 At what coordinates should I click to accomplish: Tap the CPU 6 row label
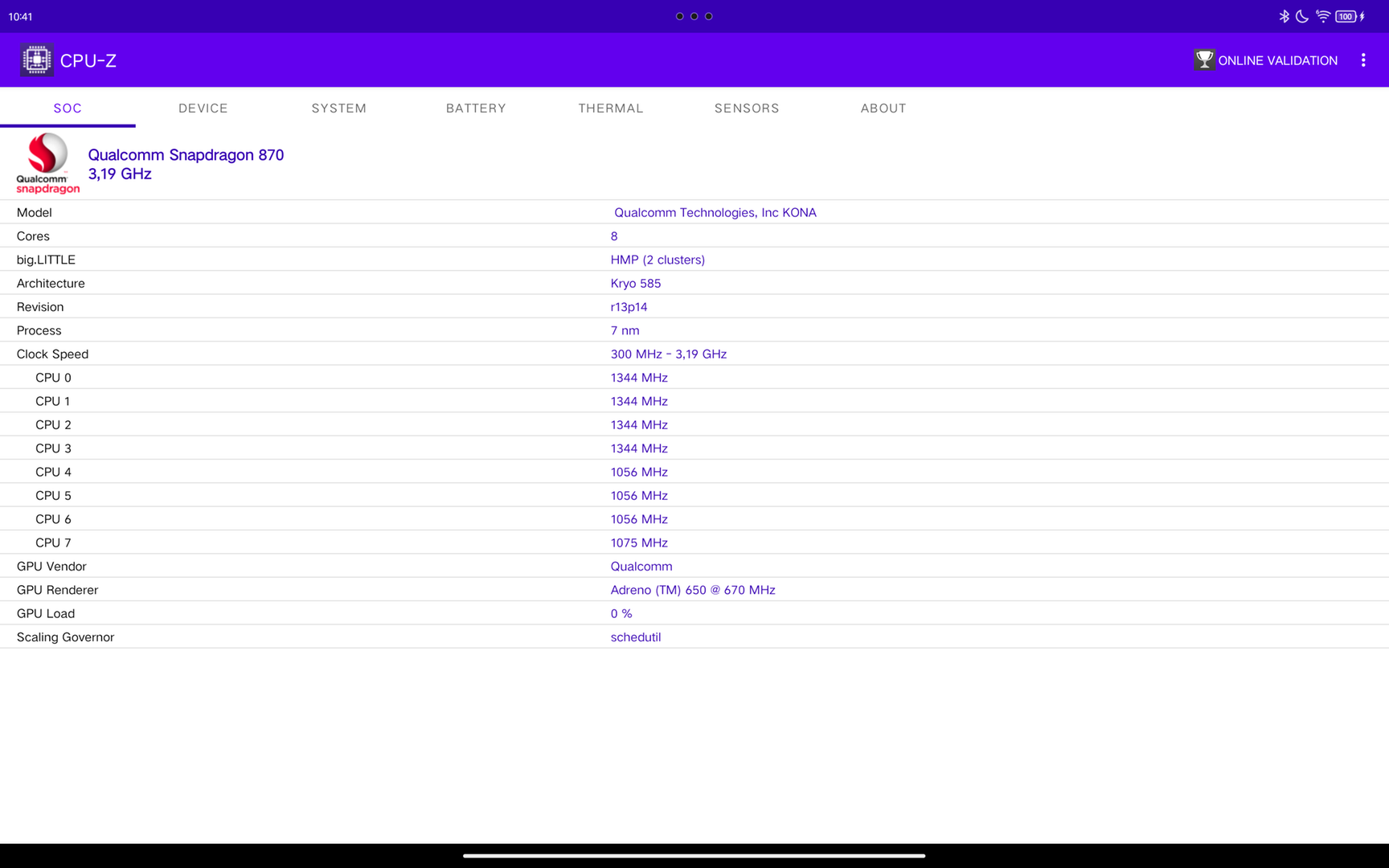pos(53,518)
